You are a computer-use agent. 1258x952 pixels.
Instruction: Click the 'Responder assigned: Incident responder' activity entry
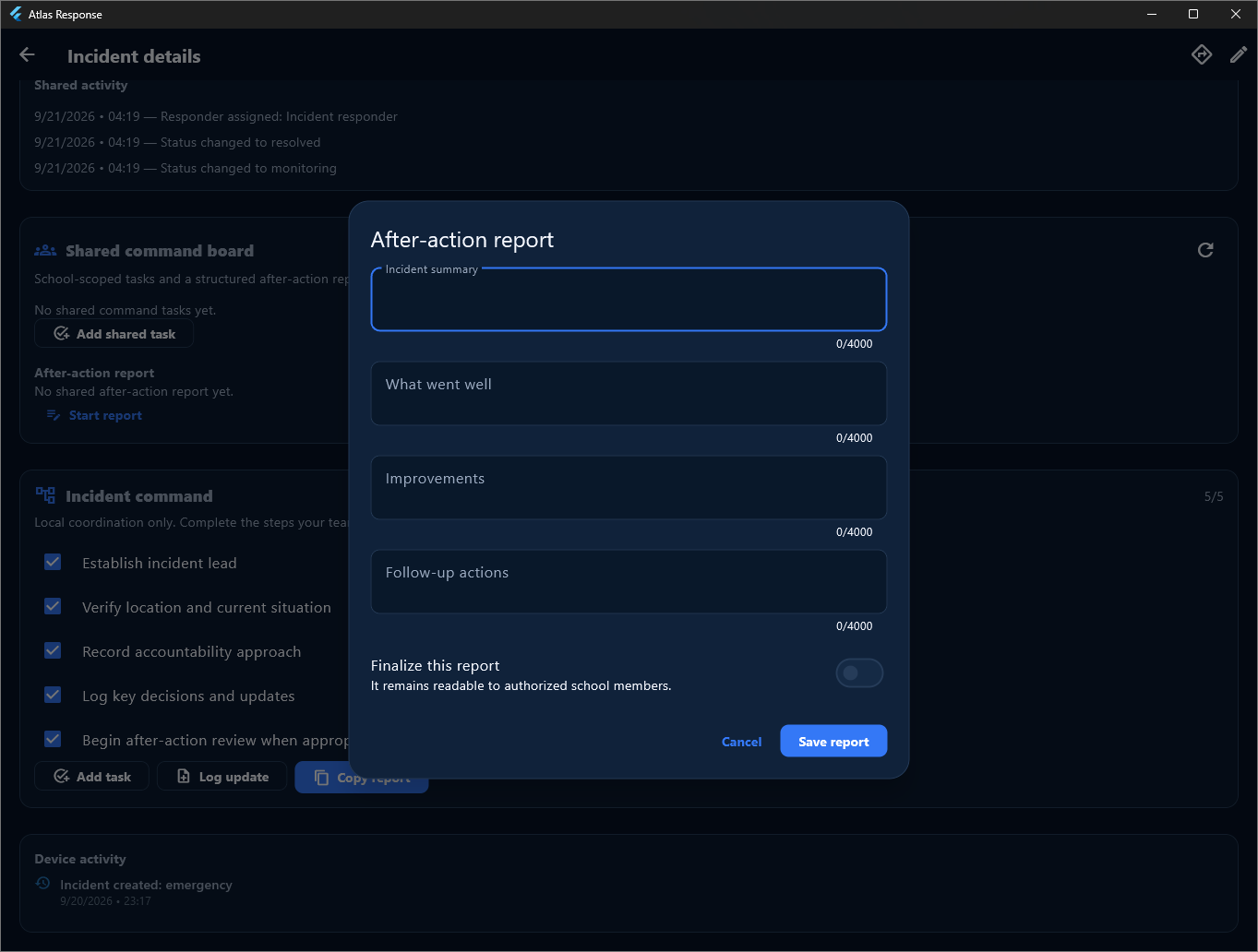[216, 116]
